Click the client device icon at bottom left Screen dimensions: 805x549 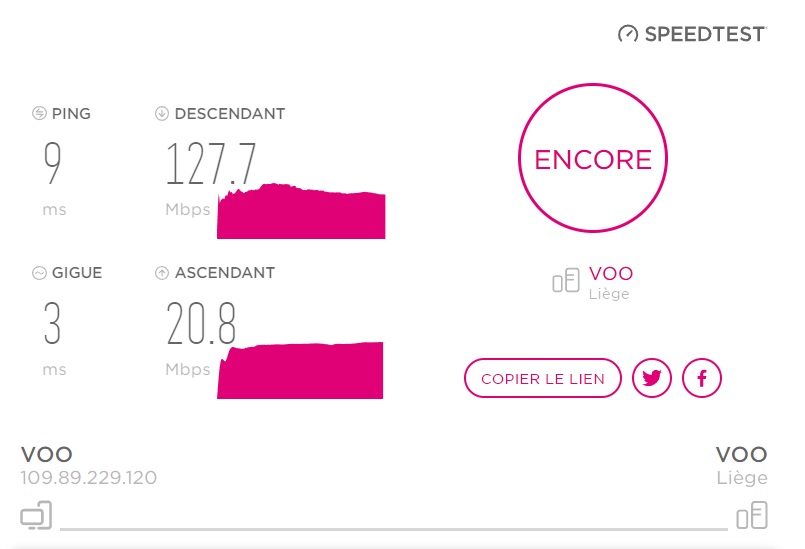click(x=36, y=515)
